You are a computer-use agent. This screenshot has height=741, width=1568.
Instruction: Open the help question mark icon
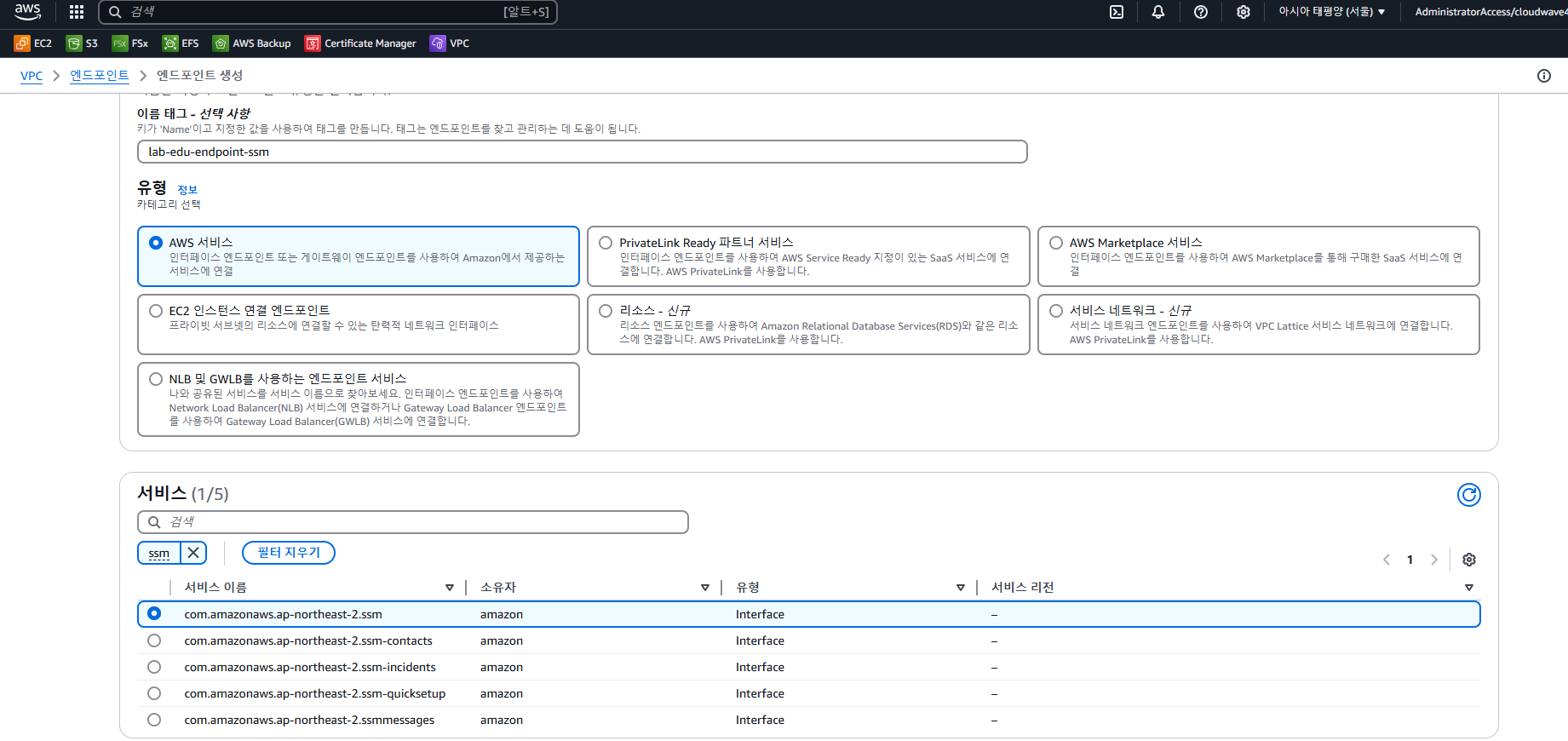point(1201,12)
